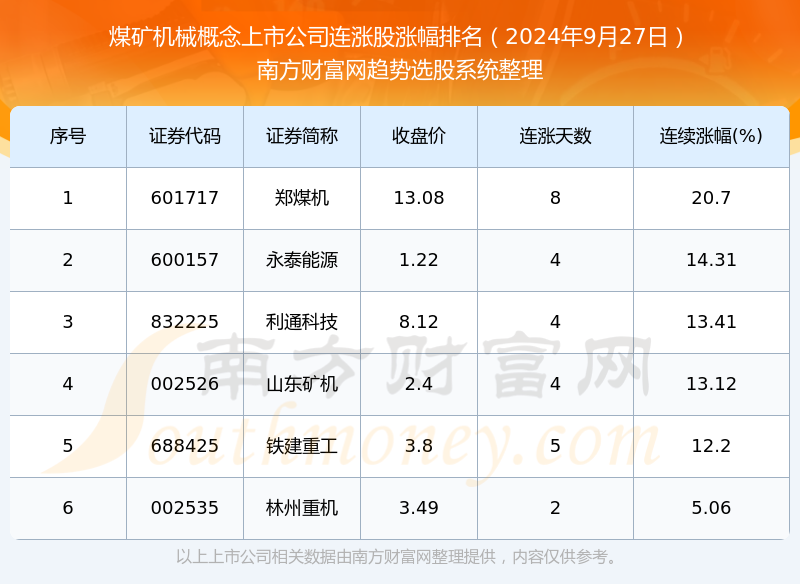The width and height of the screenshot is (800, 584).
Task: Click the 连涨天数 column header
Action: (x=555, y=136)
